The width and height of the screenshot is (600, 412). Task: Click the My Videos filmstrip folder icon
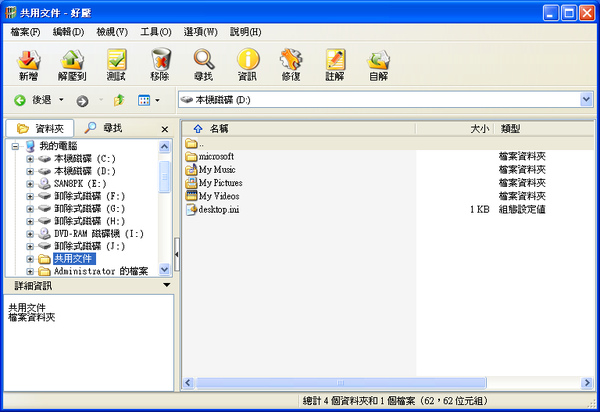coord(191,196)
